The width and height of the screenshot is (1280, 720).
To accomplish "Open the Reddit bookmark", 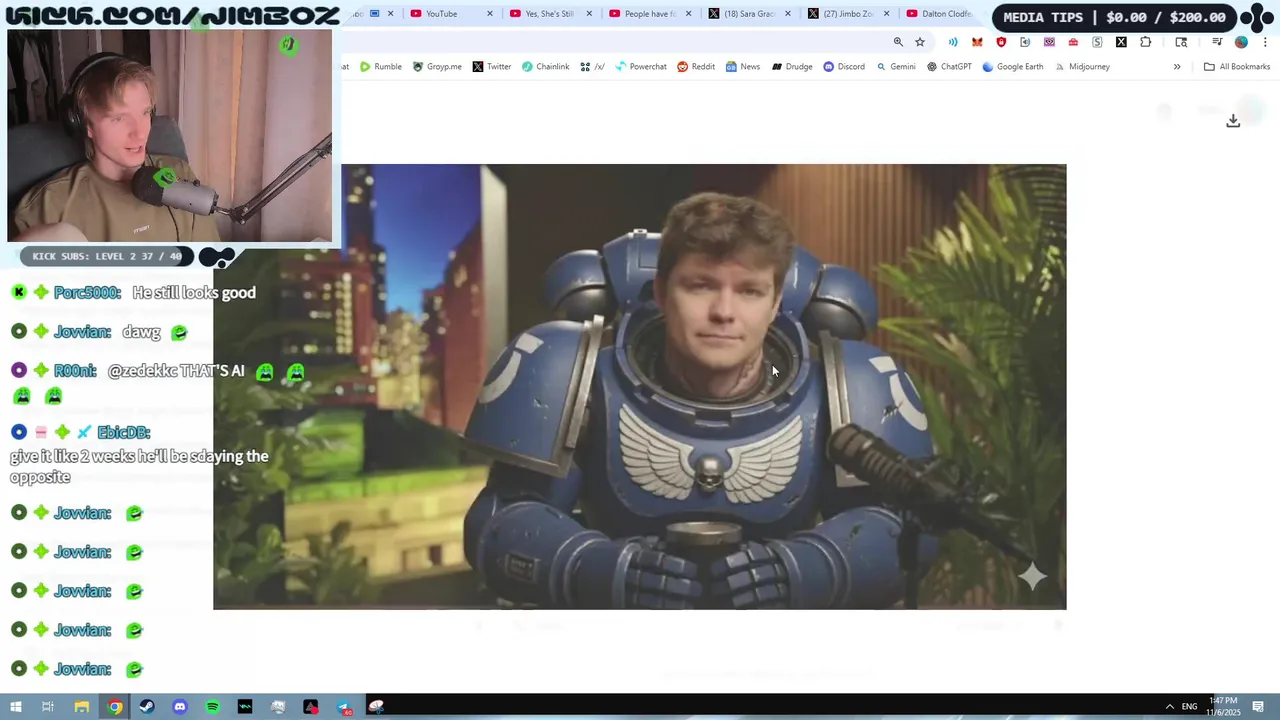I will 696,67.
